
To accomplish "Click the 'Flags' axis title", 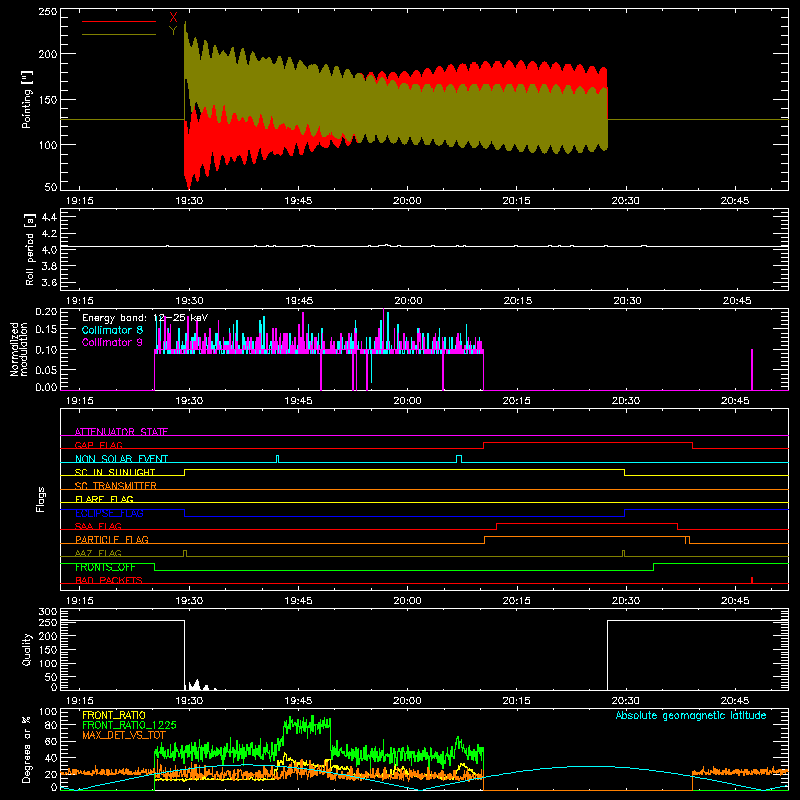I will coord(40,499).
